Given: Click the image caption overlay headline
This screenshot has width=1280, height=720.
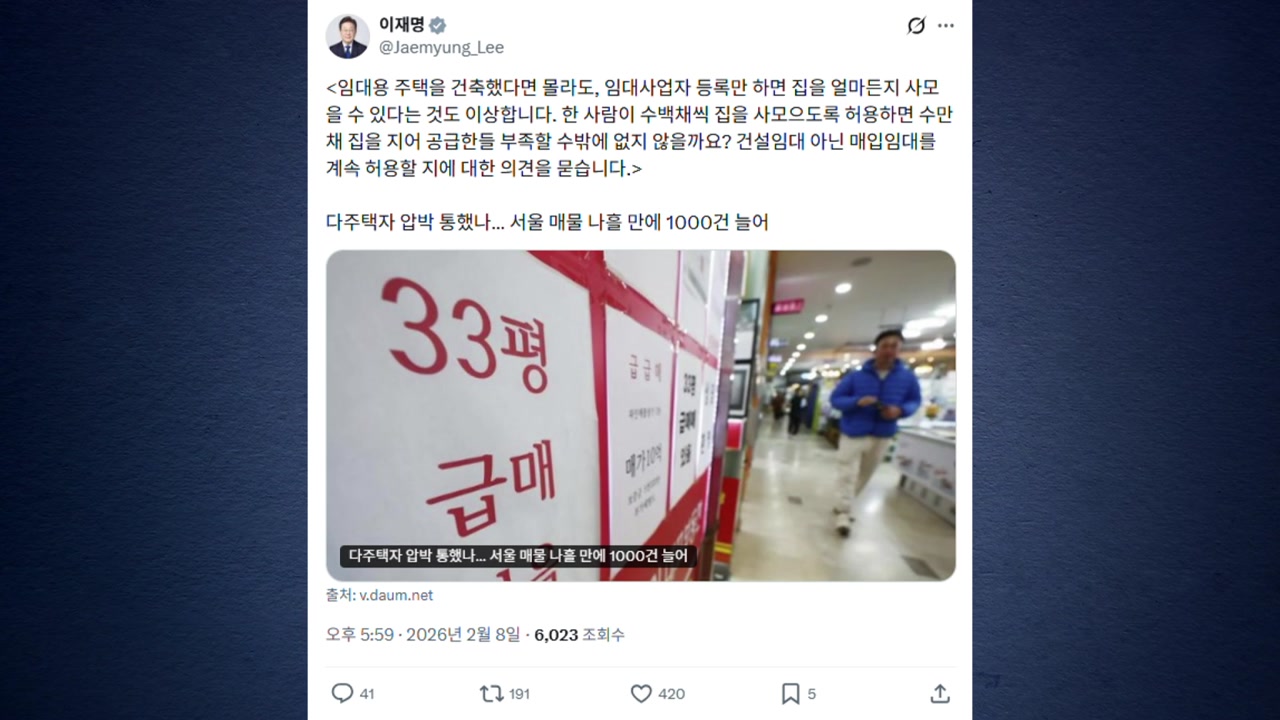Looking at the screenshot, I should (x=518, y=556).
